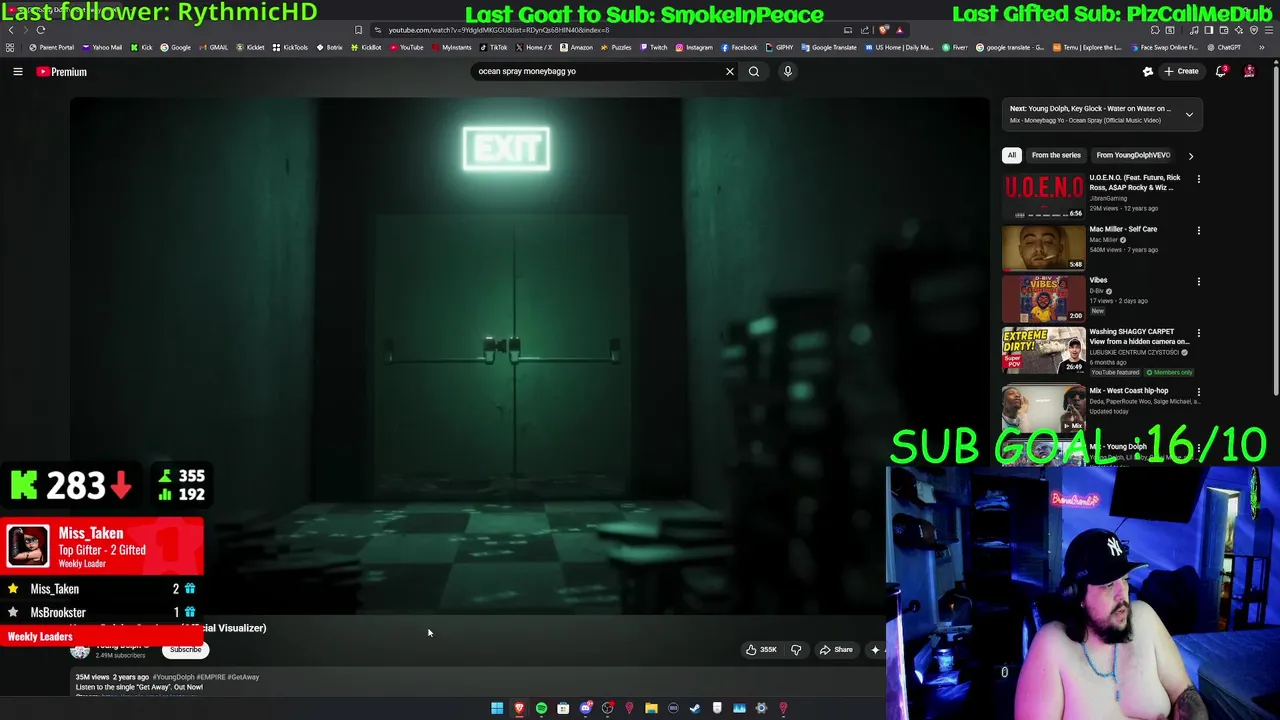The image size is (1280, 720).
Task: Open options menu for U.O.E.N.O. video
Action: (x=1198, y=179)
